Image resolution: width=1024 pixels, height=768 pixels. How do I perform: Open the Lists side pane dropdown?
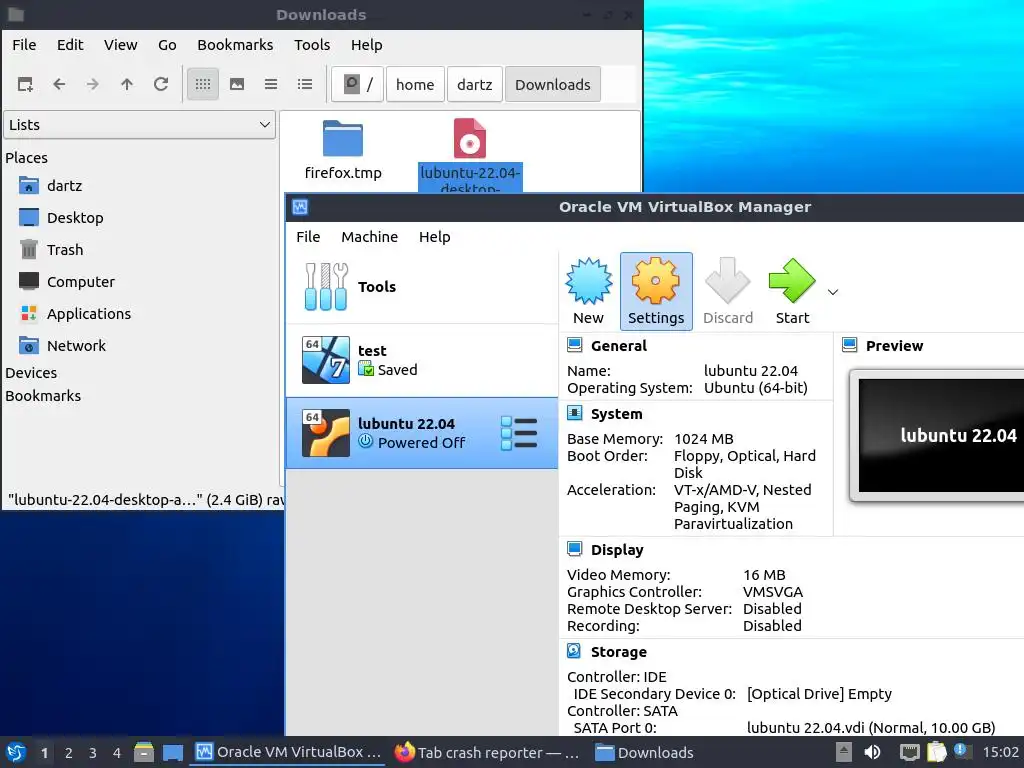(140, 125)
